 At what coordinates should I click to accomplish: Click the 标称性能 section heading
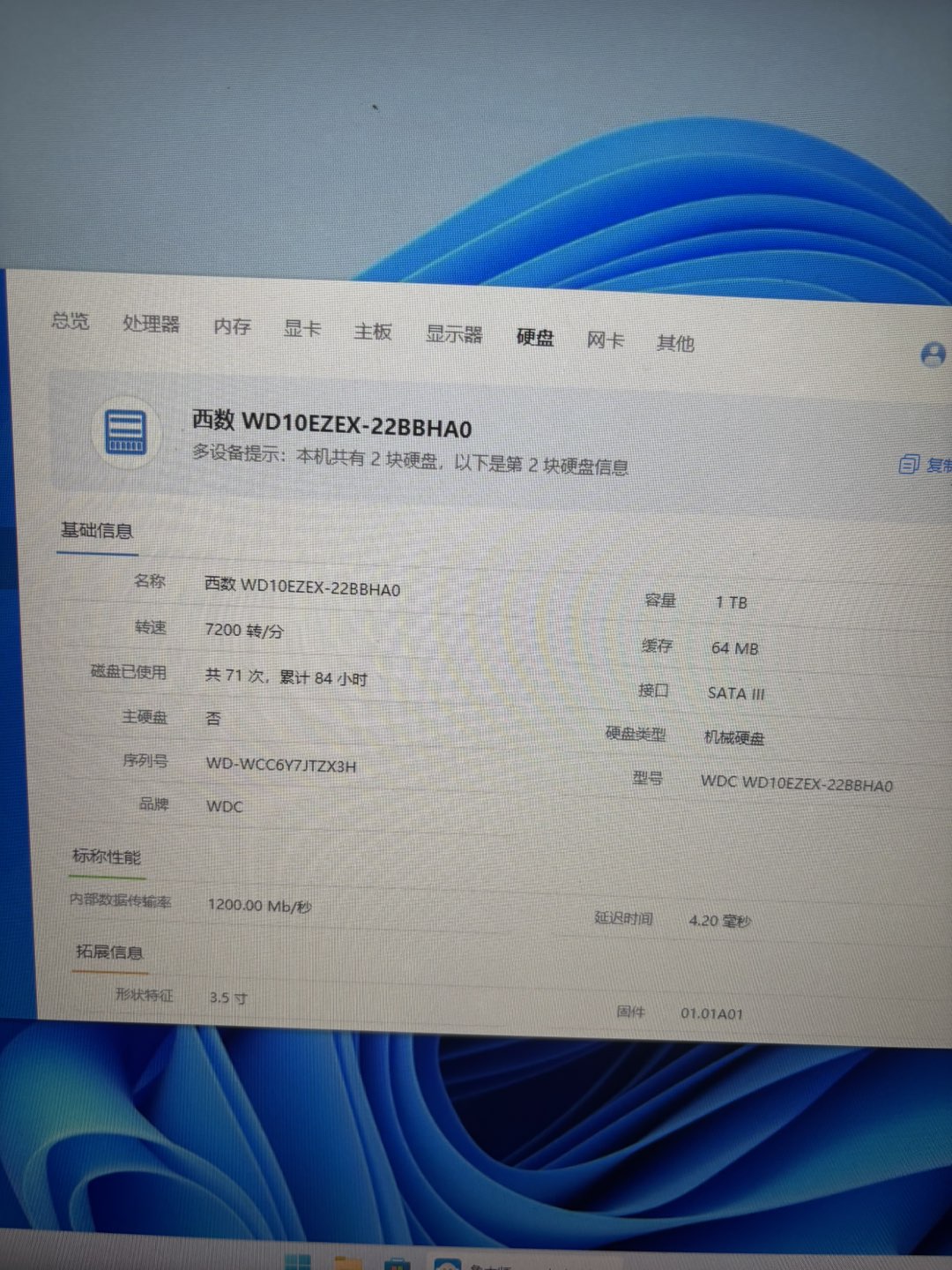point(106,856)
